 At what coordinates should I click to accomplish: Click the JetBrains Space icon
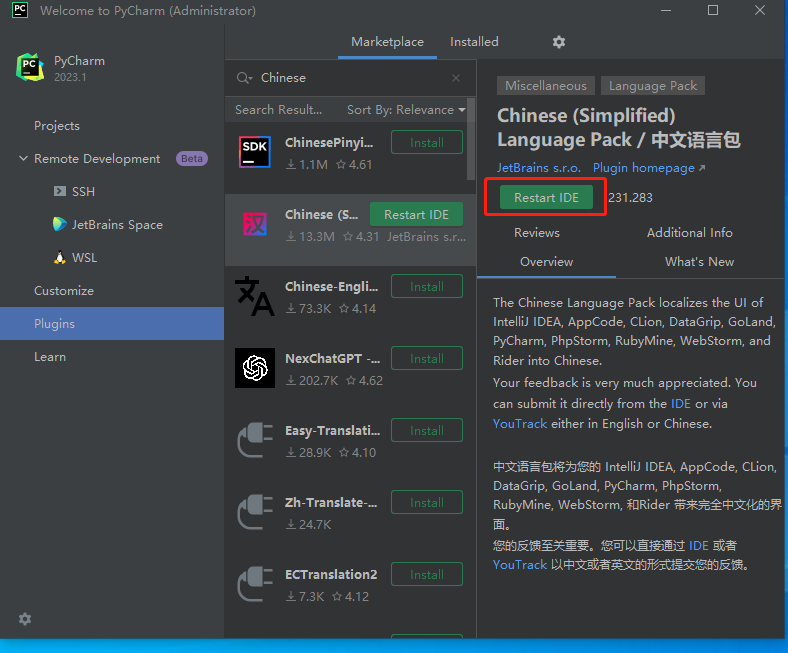[59, 224]
